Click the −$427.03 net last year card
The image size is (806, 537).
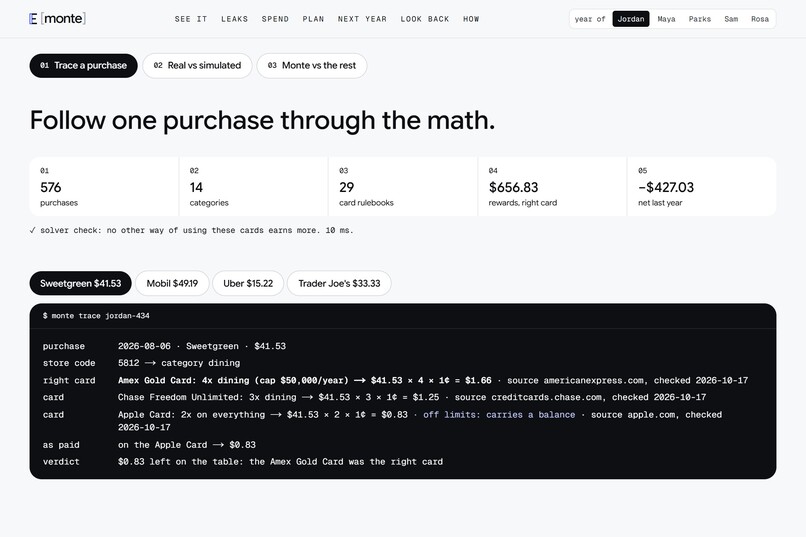702,187
